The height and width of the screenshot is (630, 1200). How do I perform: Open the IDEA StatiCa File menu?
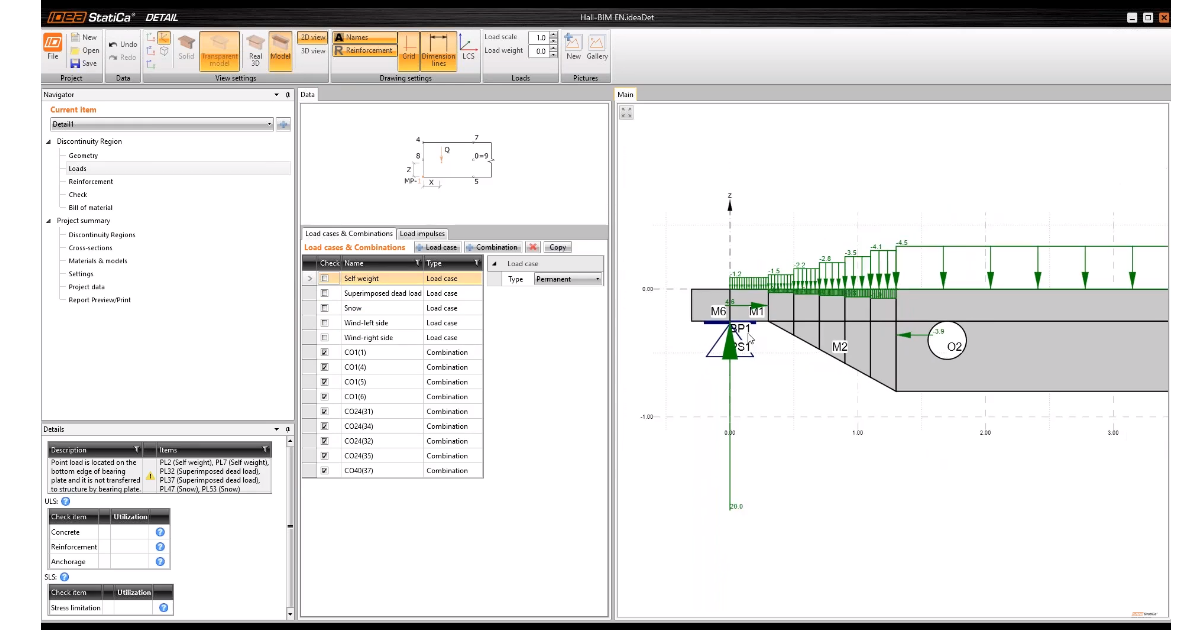click(x=52, y=47)
